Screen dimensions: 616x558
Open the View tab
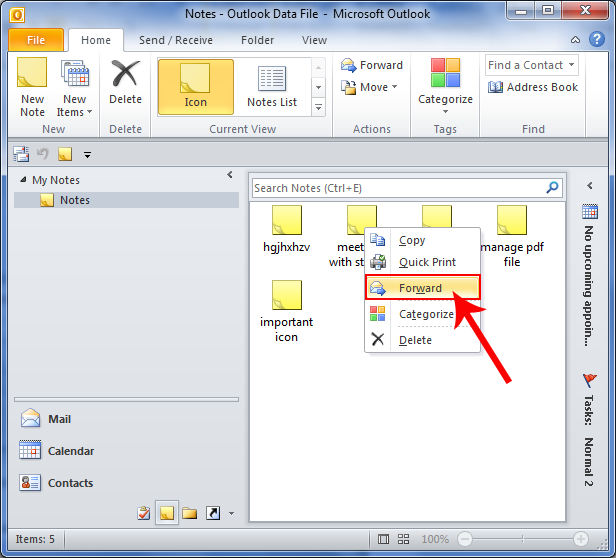tap(314, 40)
